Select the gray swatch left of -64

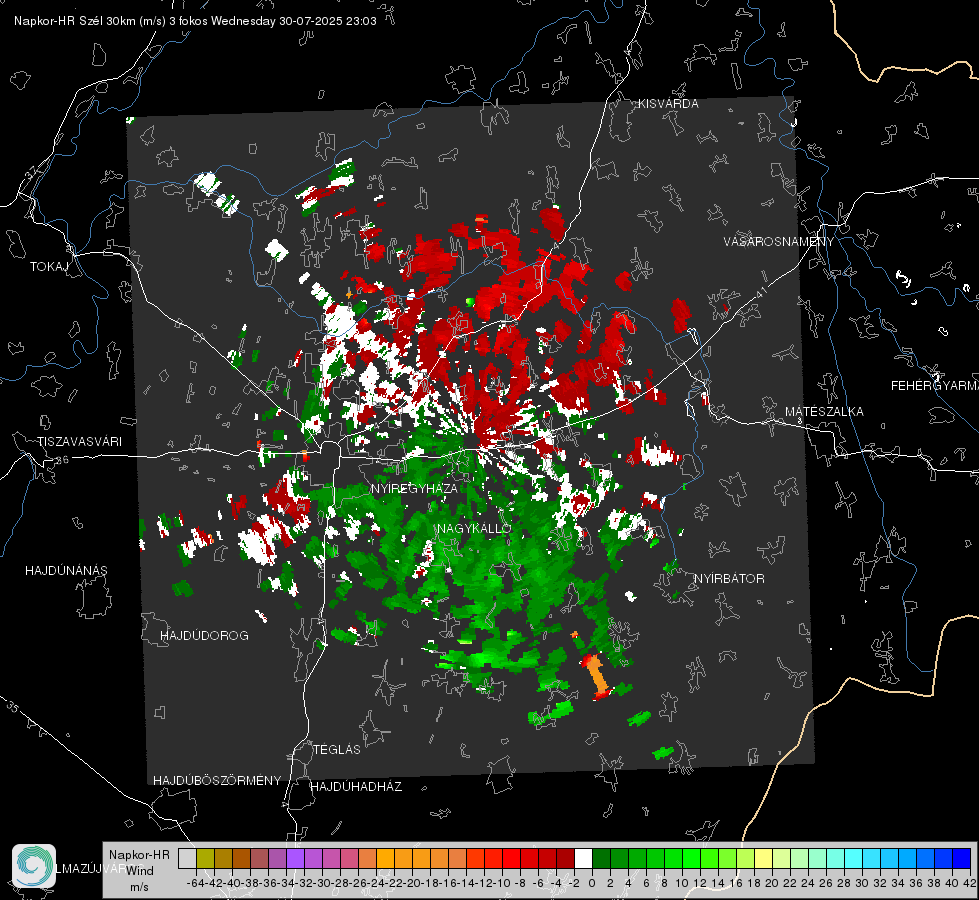pos(187,859)
